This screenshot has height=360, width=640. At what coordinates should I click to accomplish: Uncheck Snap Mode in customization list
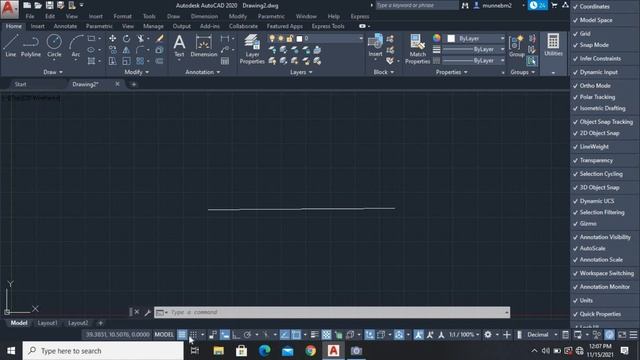605,45
